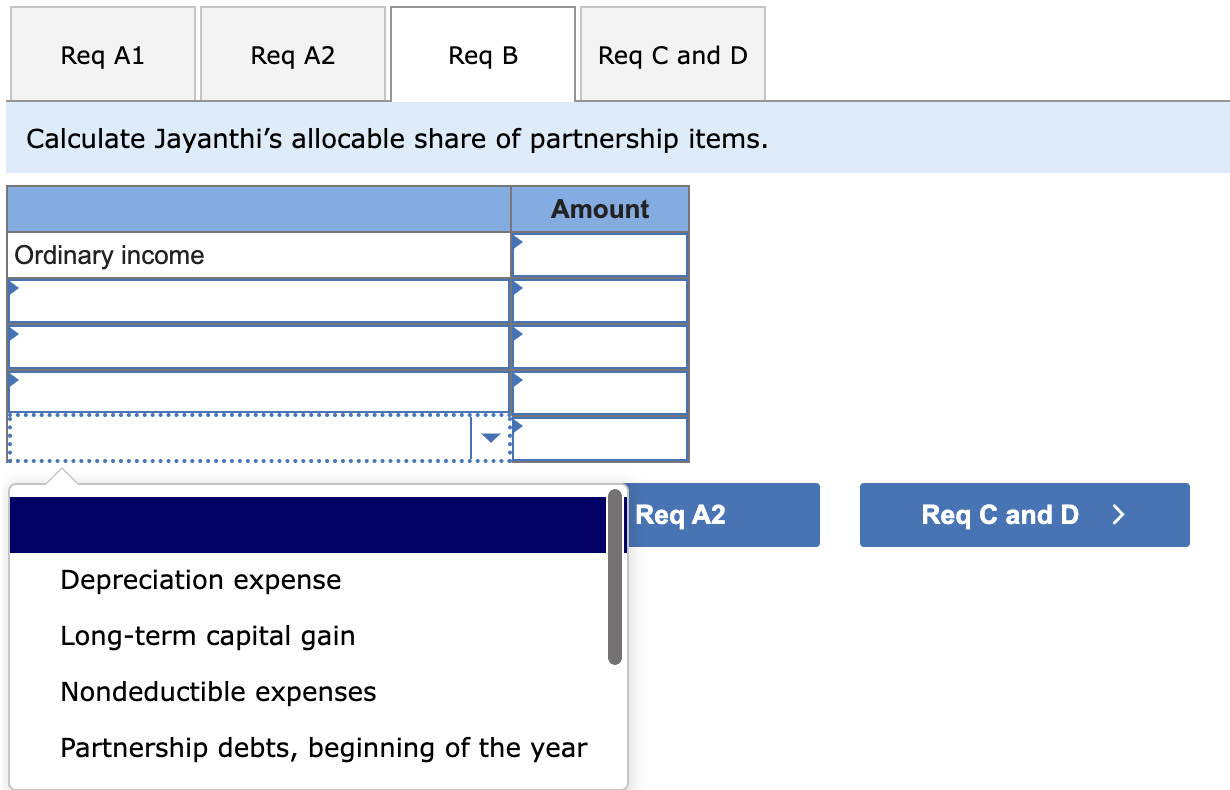Choose the blank option at list top
1230x790 pixels.
pyautogui.click(x=300, y=524)
